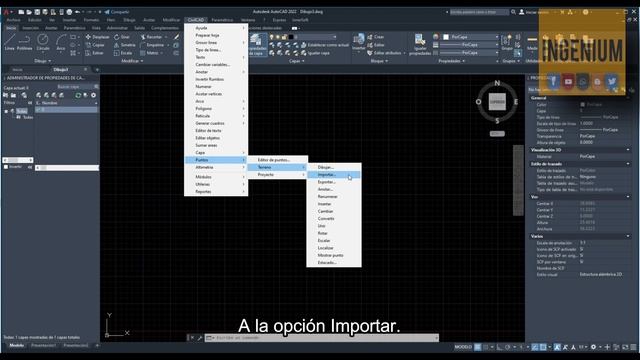Viewport: 640px width, 360px height.
Task: Open the CivilCAD menu
Action: pyautogui.click(x=196, y=20)
